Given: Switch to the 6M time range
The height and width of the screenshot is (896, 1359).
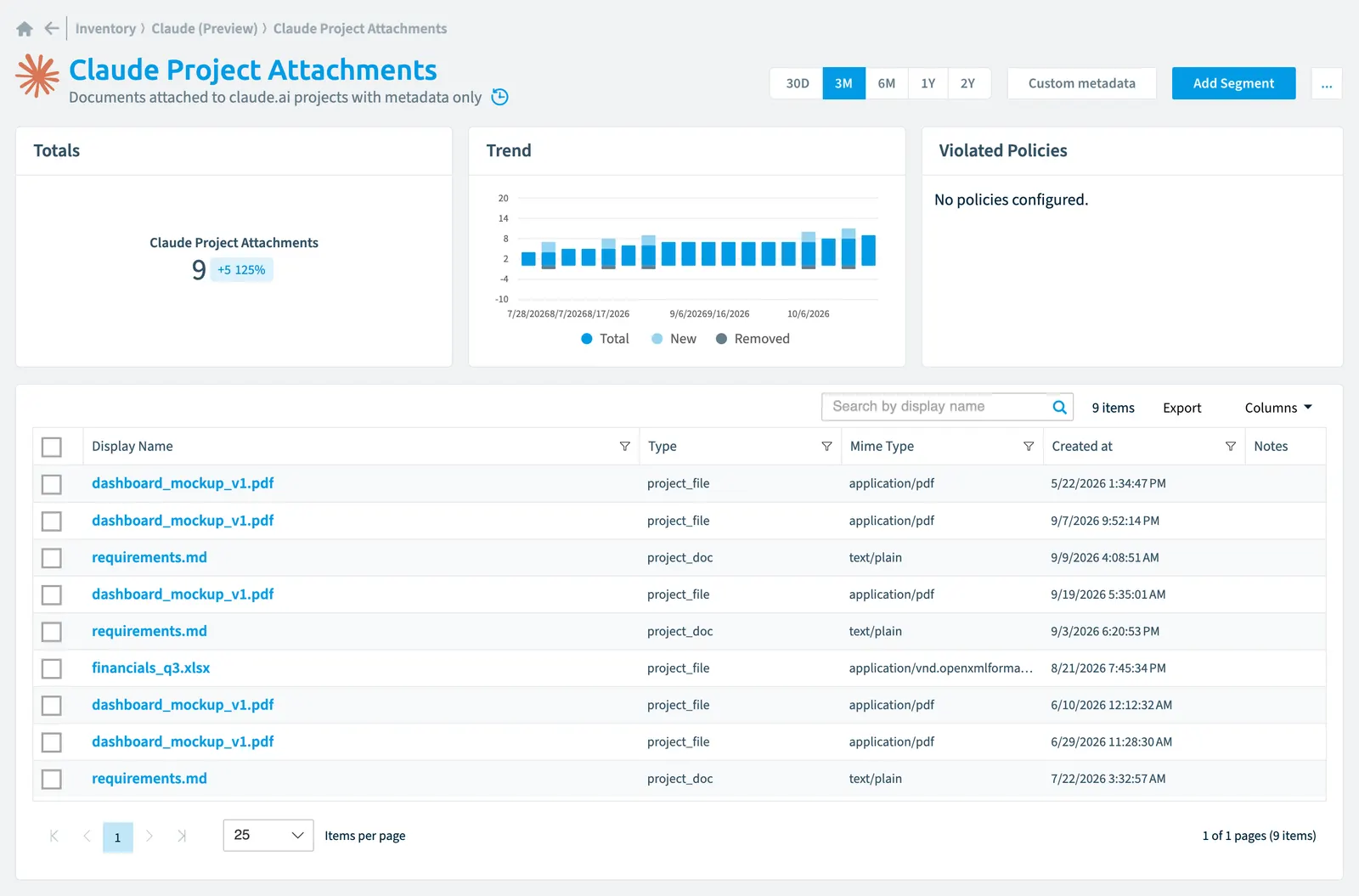Looking at the screenshot, I should click(887, 83).
